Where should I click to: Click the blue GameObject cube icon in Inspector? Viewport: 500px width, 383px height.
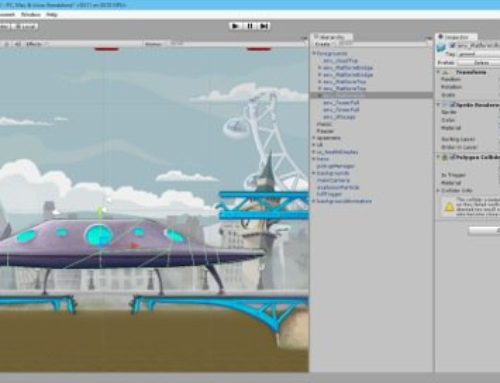tap(442, 48)
